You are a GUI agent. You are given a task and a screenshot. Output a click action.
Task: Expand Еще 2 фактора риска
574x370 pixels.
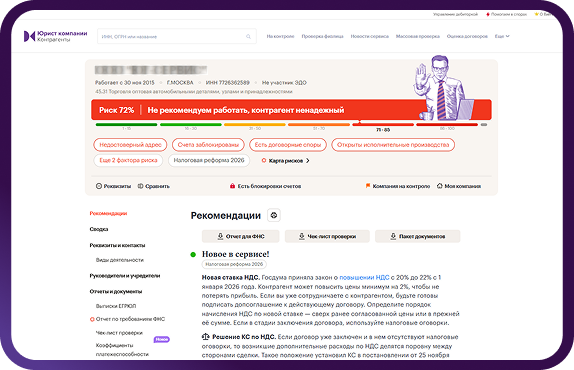[x=128, y=160]
